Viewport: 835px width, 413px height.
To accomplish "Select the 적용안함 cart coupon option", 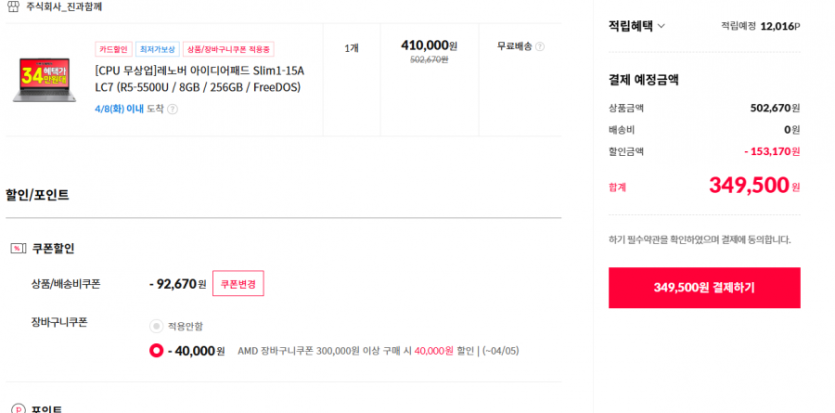I will pos(155,326).
